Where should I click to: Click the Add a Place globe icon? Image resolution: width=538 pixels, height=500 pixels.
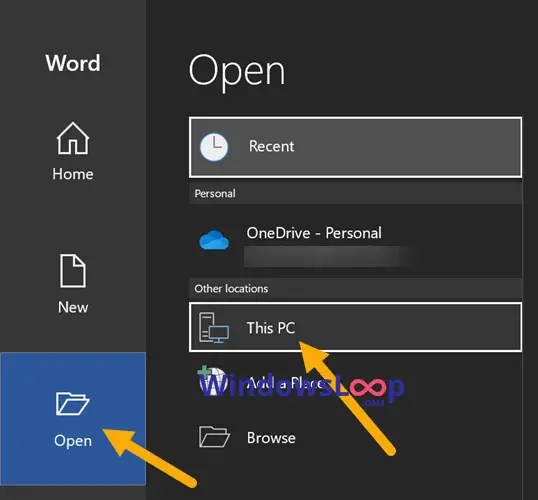[212, 380]
